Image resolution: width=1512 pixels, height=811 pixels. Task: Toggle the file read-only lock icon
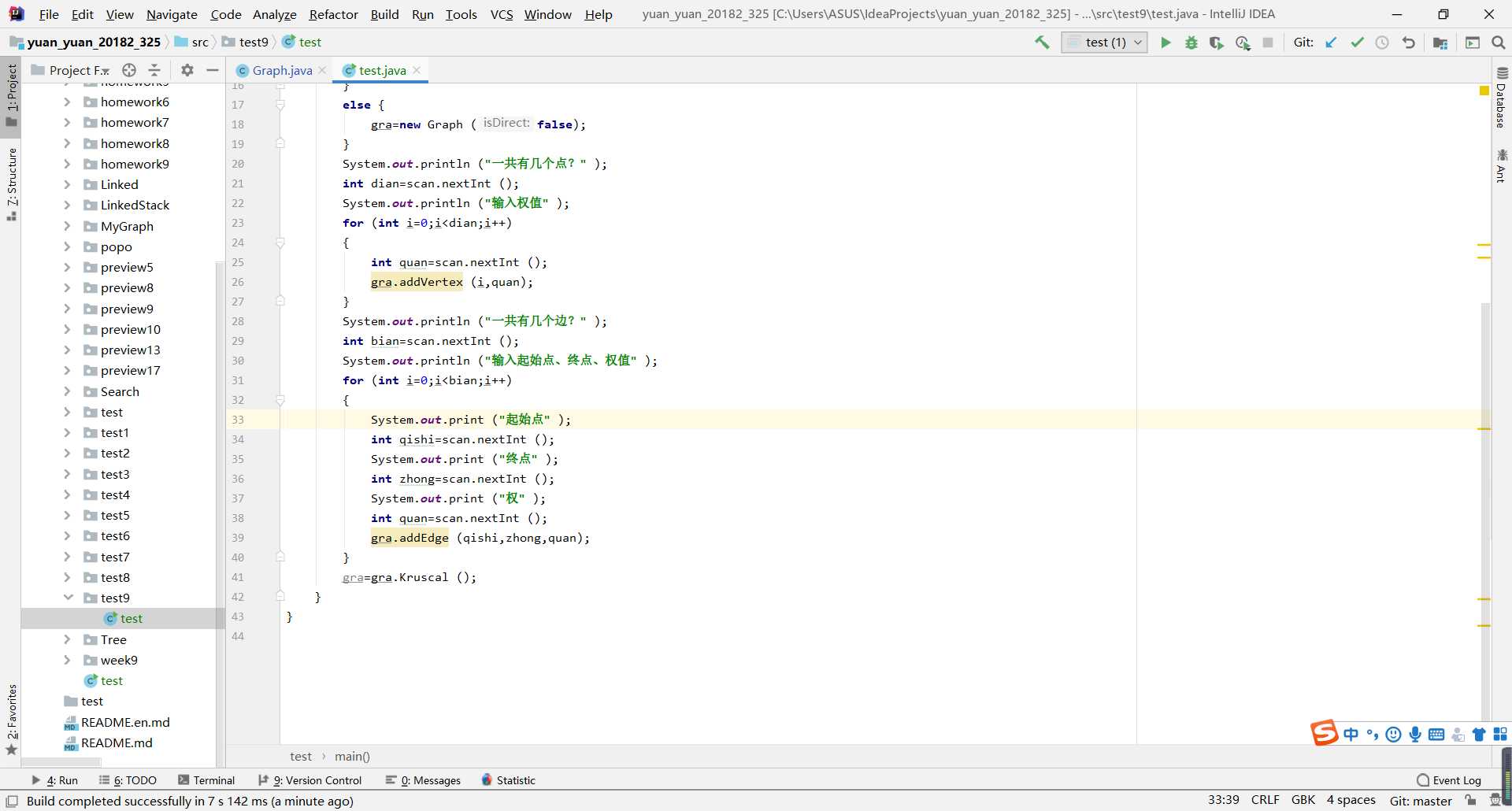pyautogui.click(x=1470, y=801)
